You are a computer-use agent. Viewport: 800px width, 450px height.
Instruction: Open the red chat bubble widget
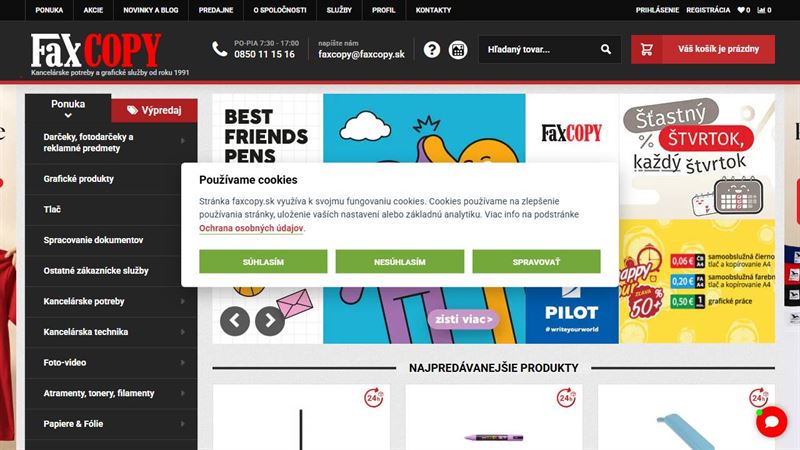771,421
